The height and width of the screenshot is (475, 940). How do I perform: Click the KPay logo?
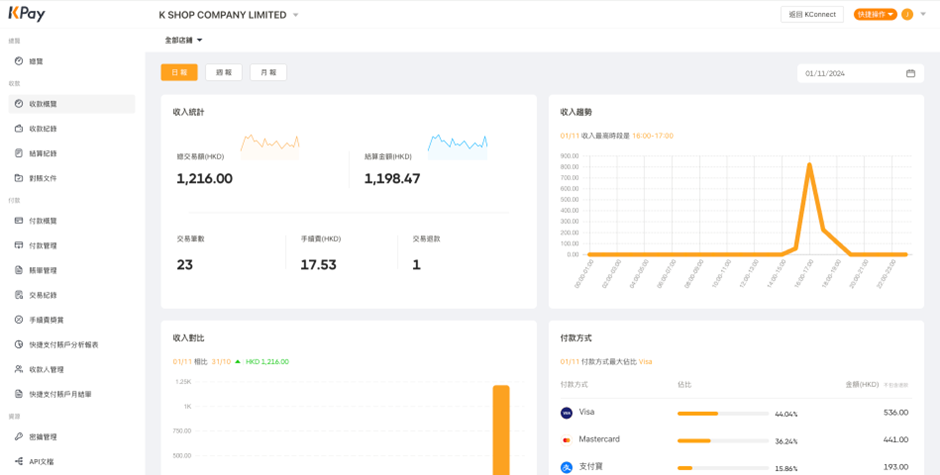coord(26,14)
